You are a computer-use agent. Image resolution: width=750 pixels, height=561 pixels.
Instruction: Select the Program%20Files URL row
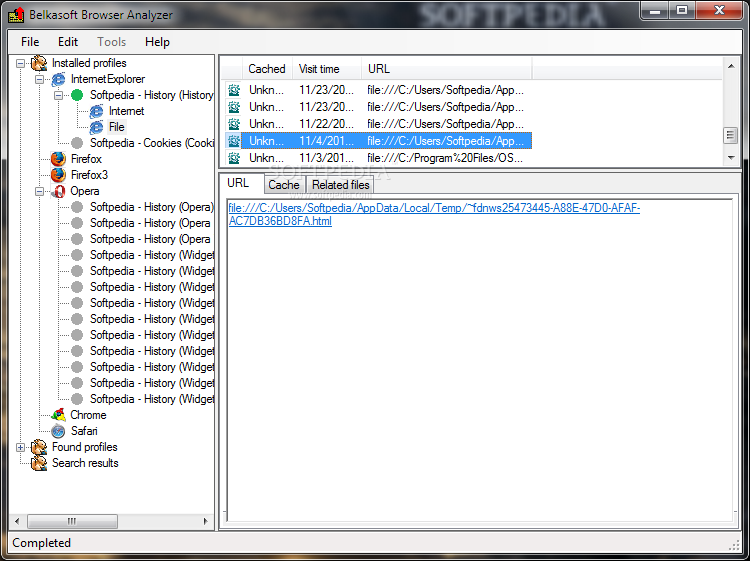[378, 158]
